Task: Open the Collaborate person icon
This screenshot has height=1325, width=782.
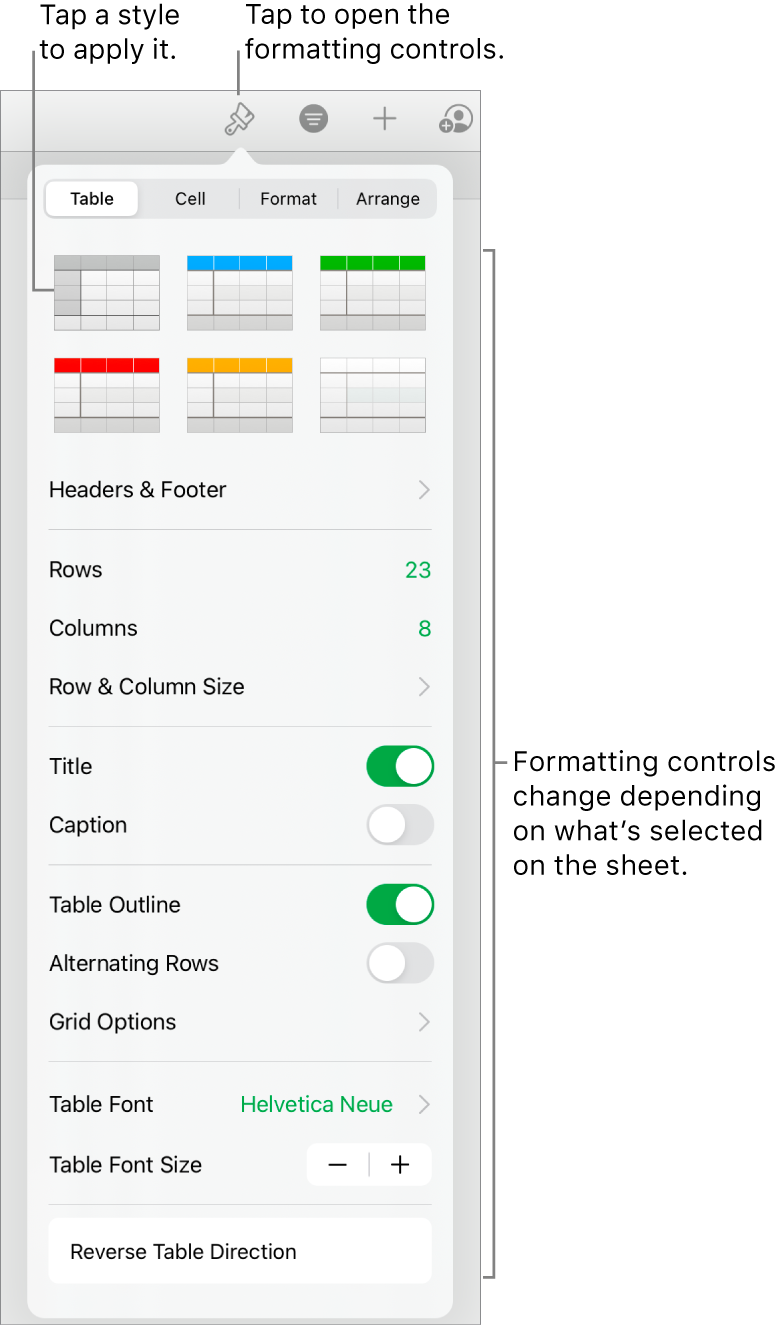Action: (455, 120)
